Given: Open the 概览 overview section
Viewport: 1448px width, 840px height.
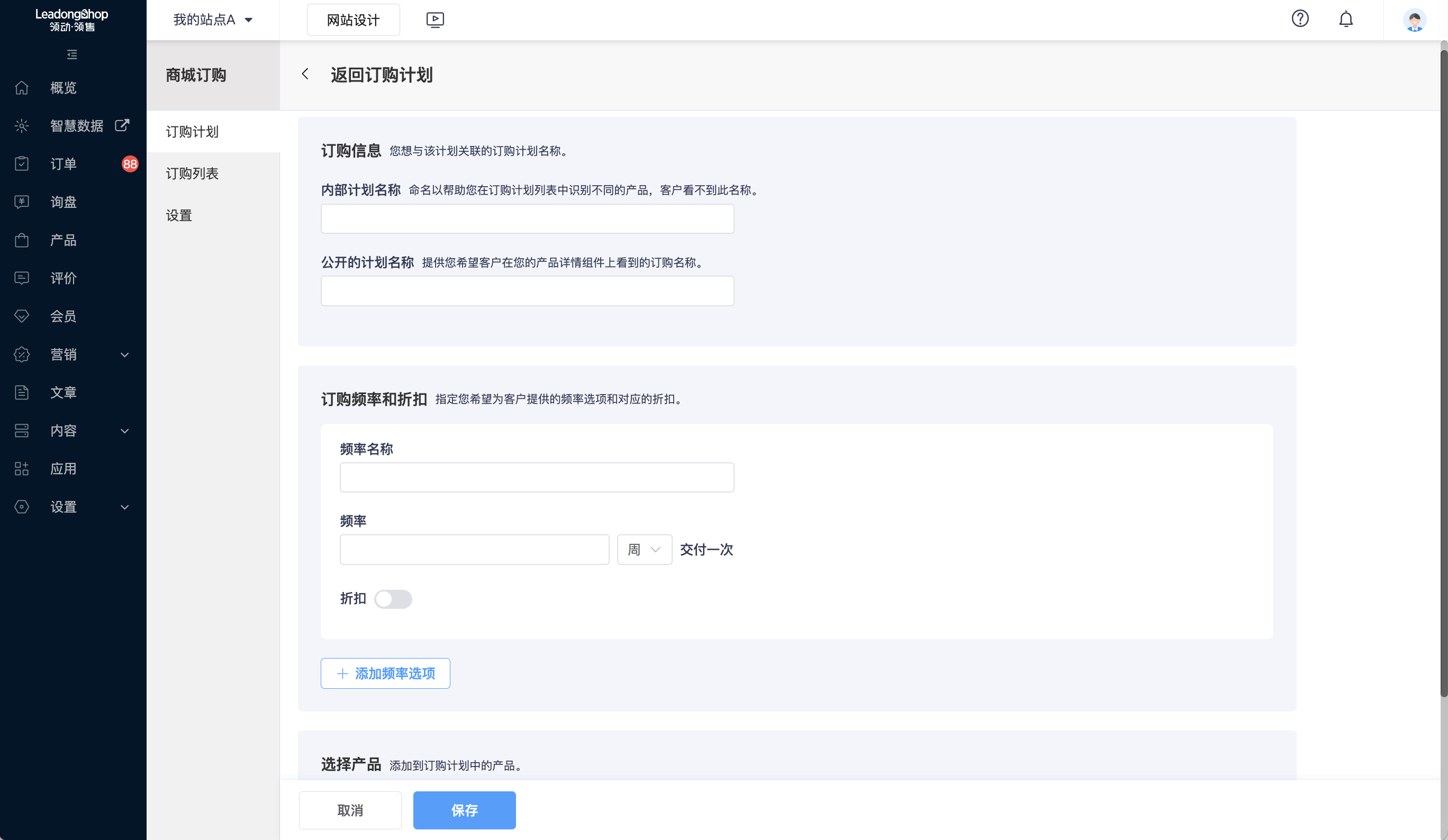Looking at the screenshot, I should pyautogui.click(x=63, y=87).
